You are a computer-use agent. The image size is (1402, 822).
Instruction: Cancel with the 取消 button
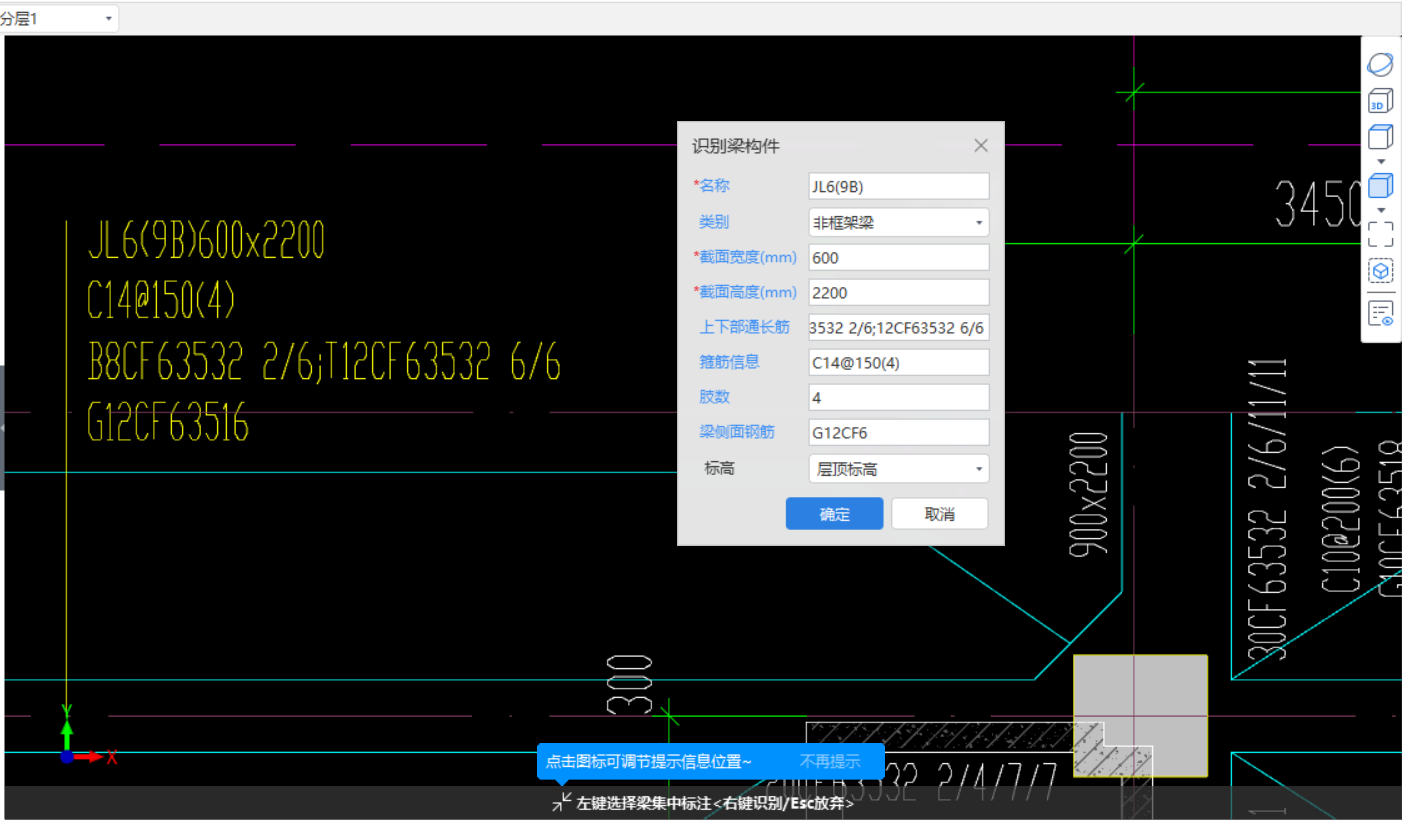[x=940, y=514]
